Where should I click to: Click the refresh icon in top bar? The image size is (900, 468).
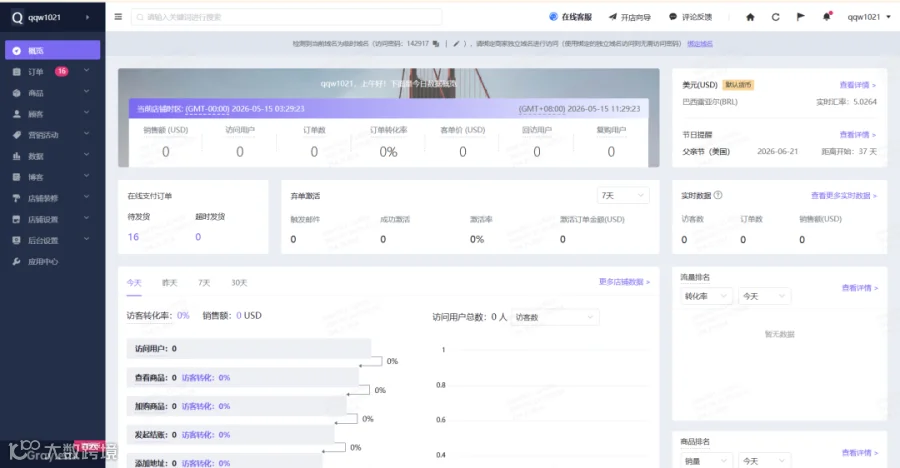tap(775, 17)
